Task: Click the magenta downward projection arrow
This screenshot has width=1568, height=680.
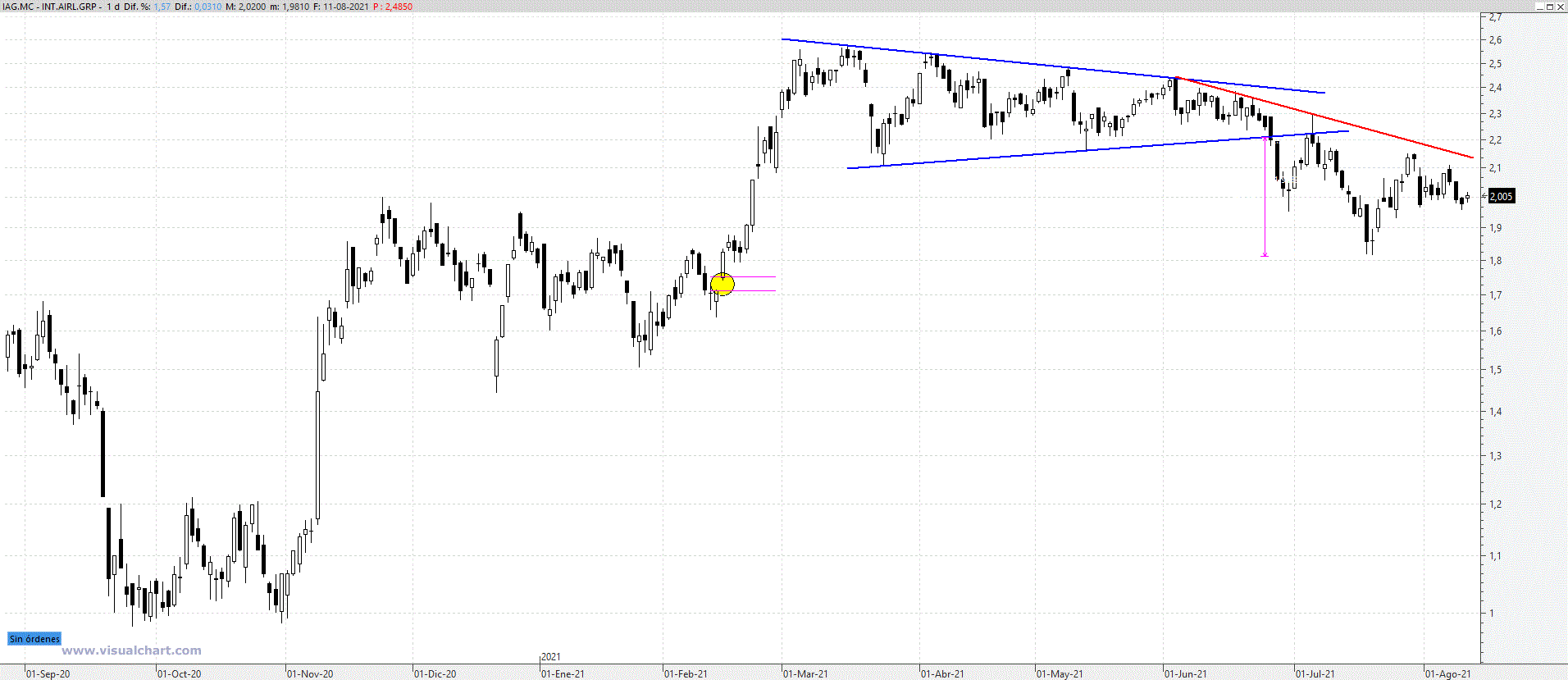Action: point(1265,205)
